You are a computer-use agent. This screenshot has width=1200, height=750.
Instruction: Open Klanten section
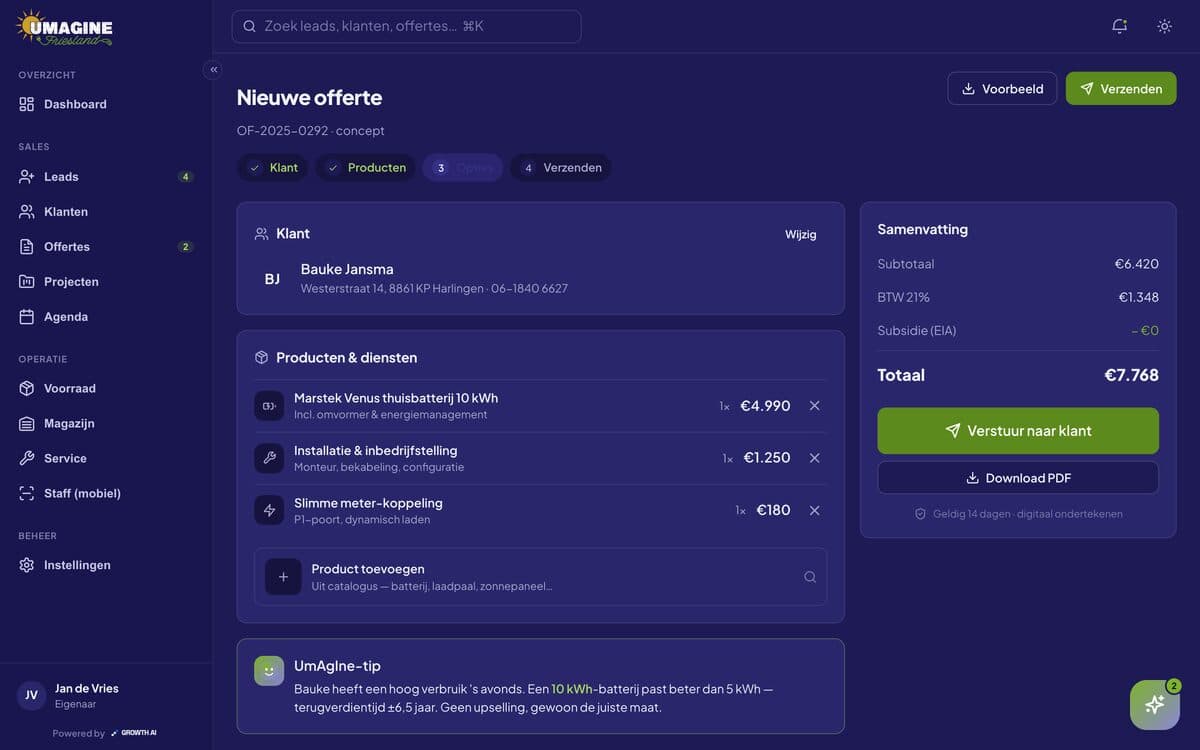tap(106, 211)
